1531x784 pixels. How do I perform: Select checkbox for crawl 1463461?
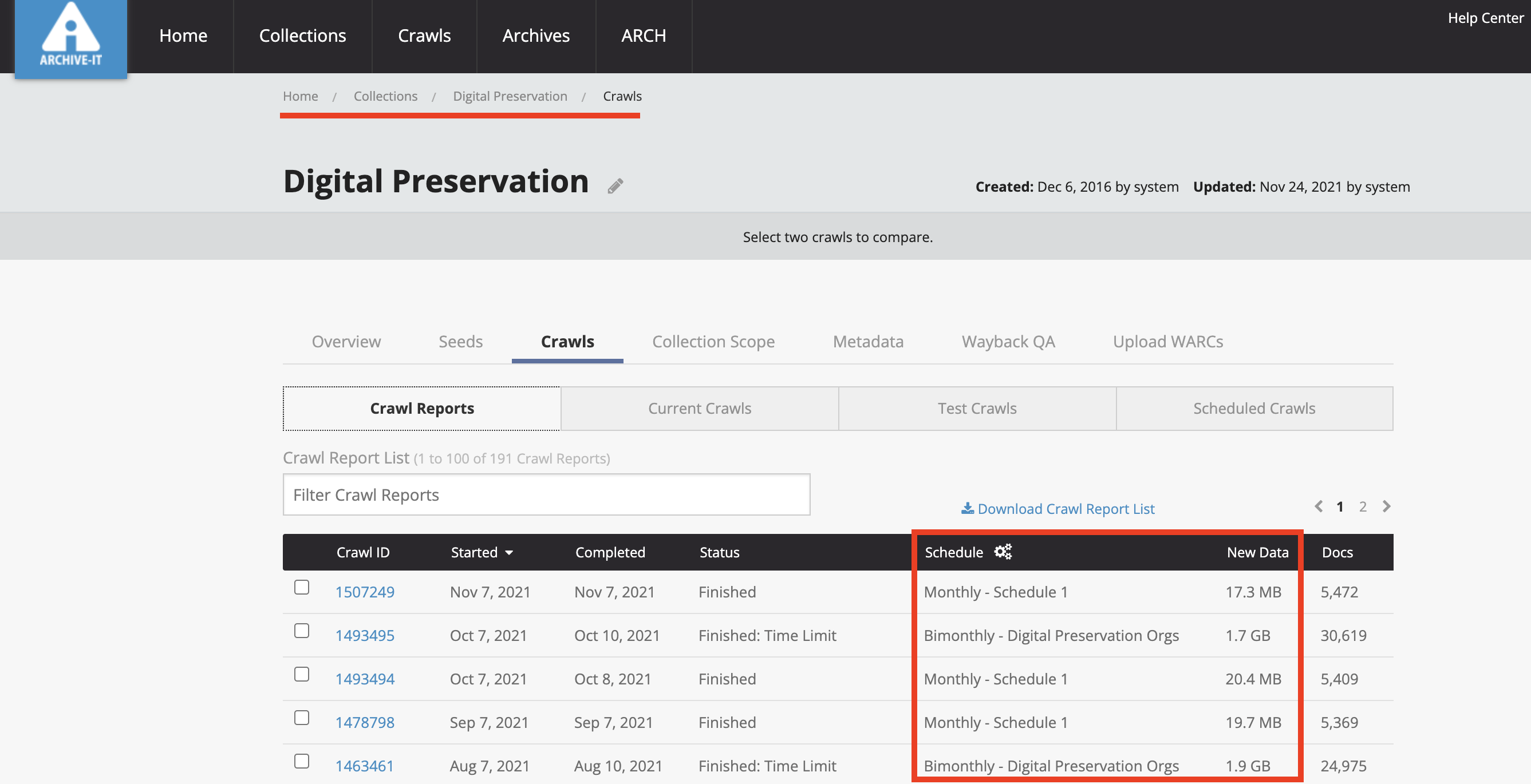pos(302,761)
